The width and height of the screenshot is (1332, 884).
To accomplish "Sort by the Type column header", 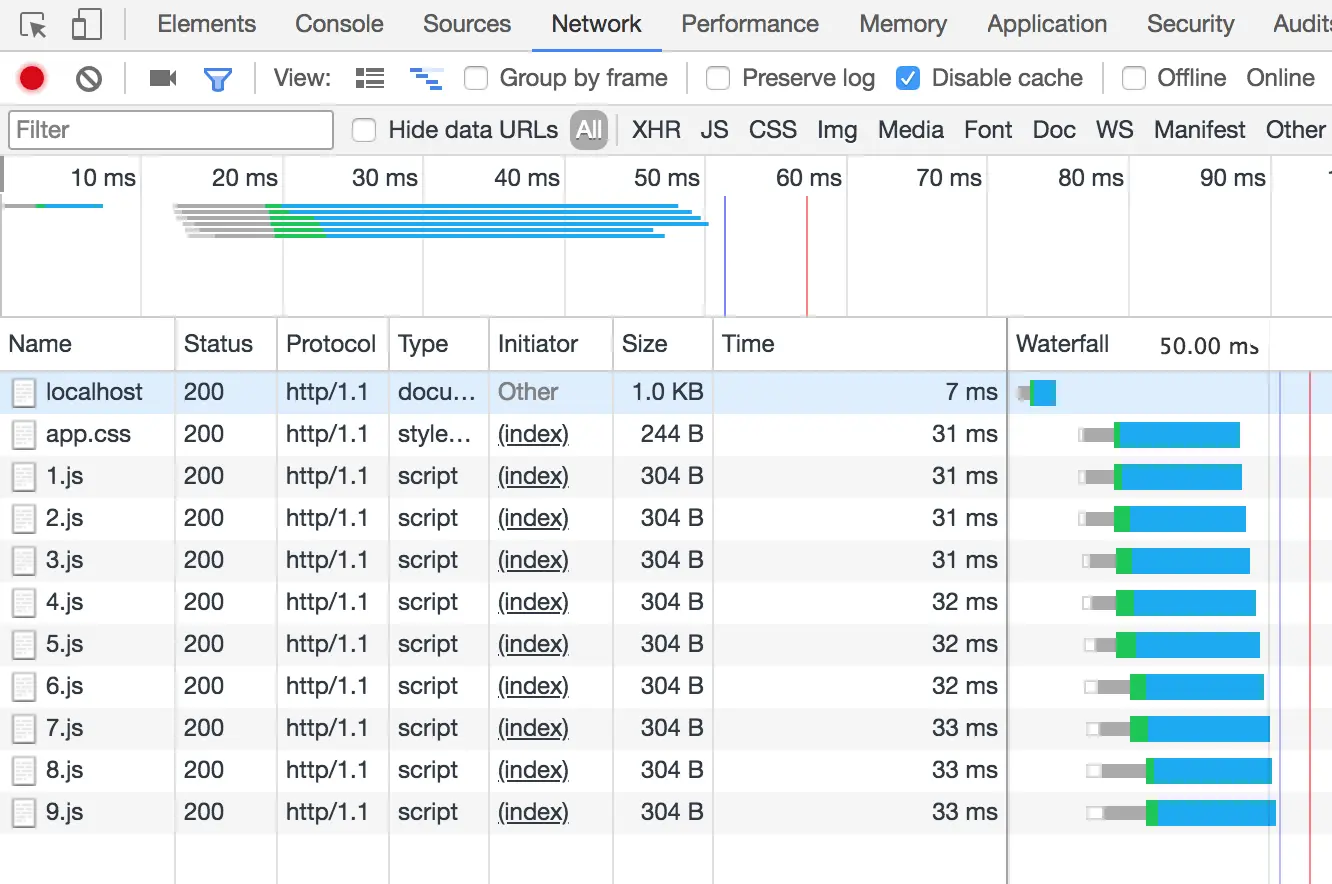I will point(439,344).
